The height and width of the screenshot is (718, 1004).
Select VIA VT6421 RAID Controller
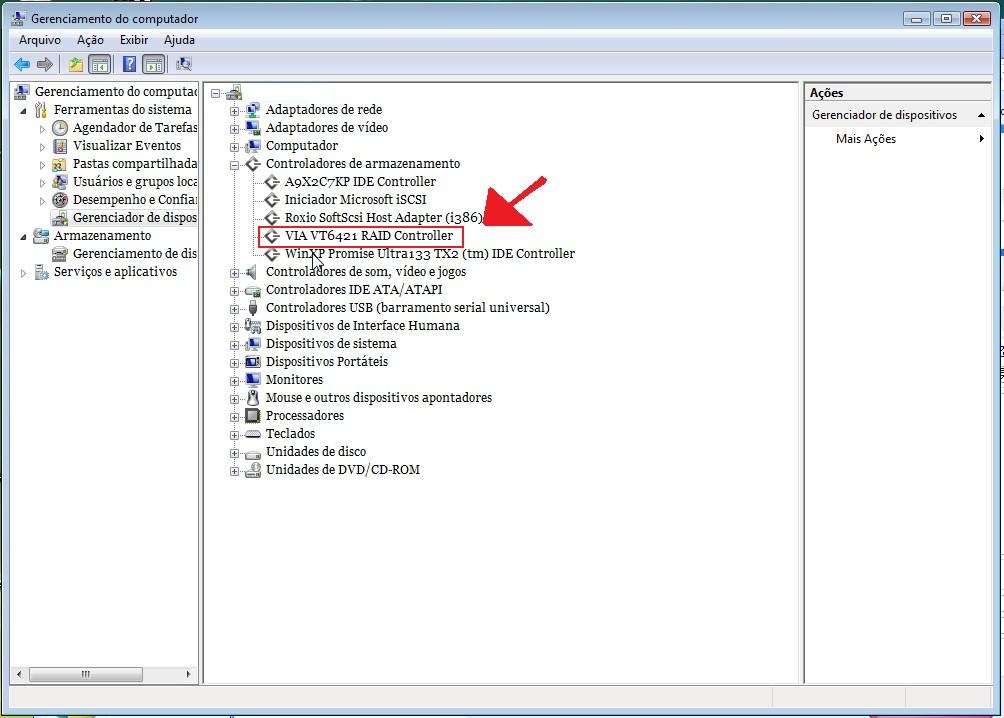tap(368, 236)
